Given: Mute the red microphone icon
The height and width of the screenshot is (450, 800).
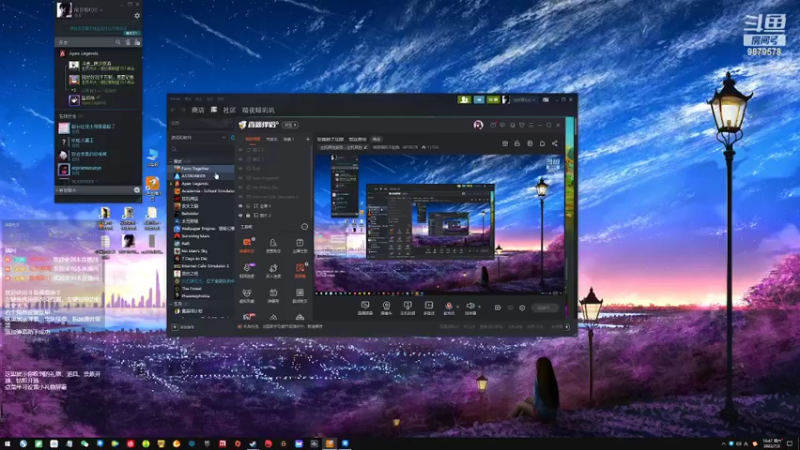Looking at the screenshot, I should point(448,307).
